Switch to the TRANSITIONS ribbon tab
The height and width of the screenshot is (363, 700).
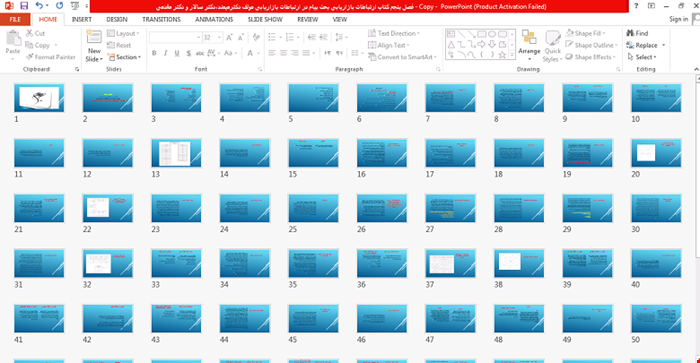coord(161,19)
